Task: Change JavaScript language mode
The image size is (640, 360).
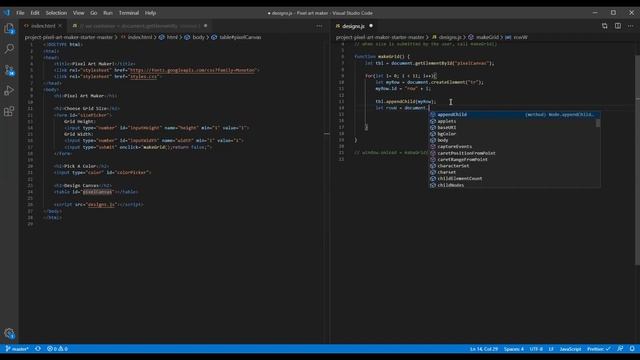Action: coord(570,349)
